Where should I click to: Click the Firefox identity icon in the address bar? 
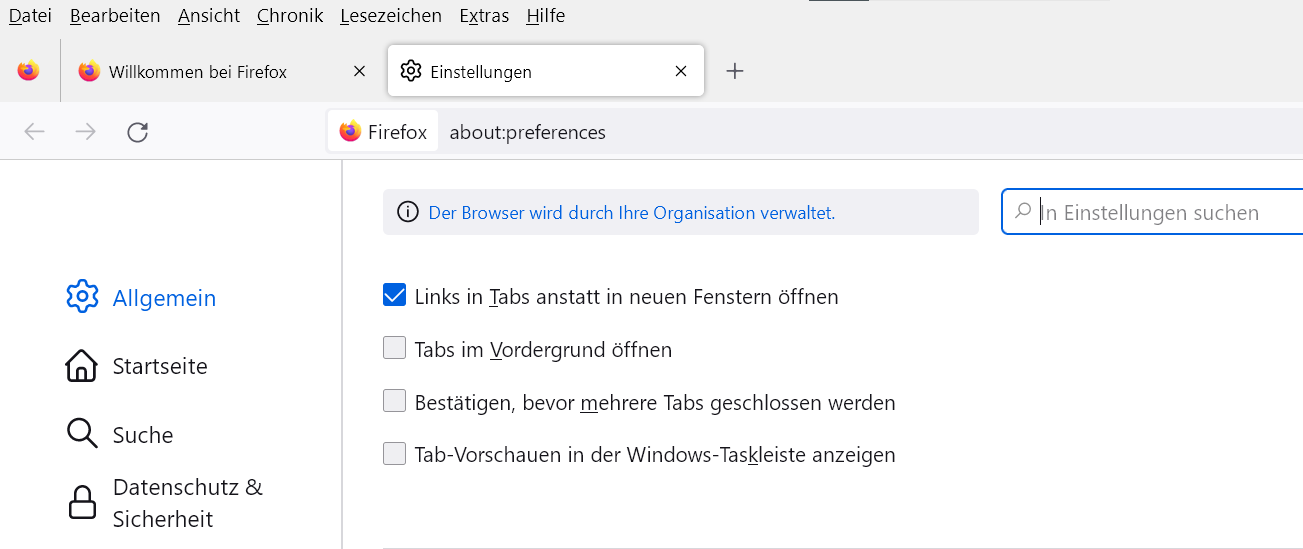coord(350,132)
